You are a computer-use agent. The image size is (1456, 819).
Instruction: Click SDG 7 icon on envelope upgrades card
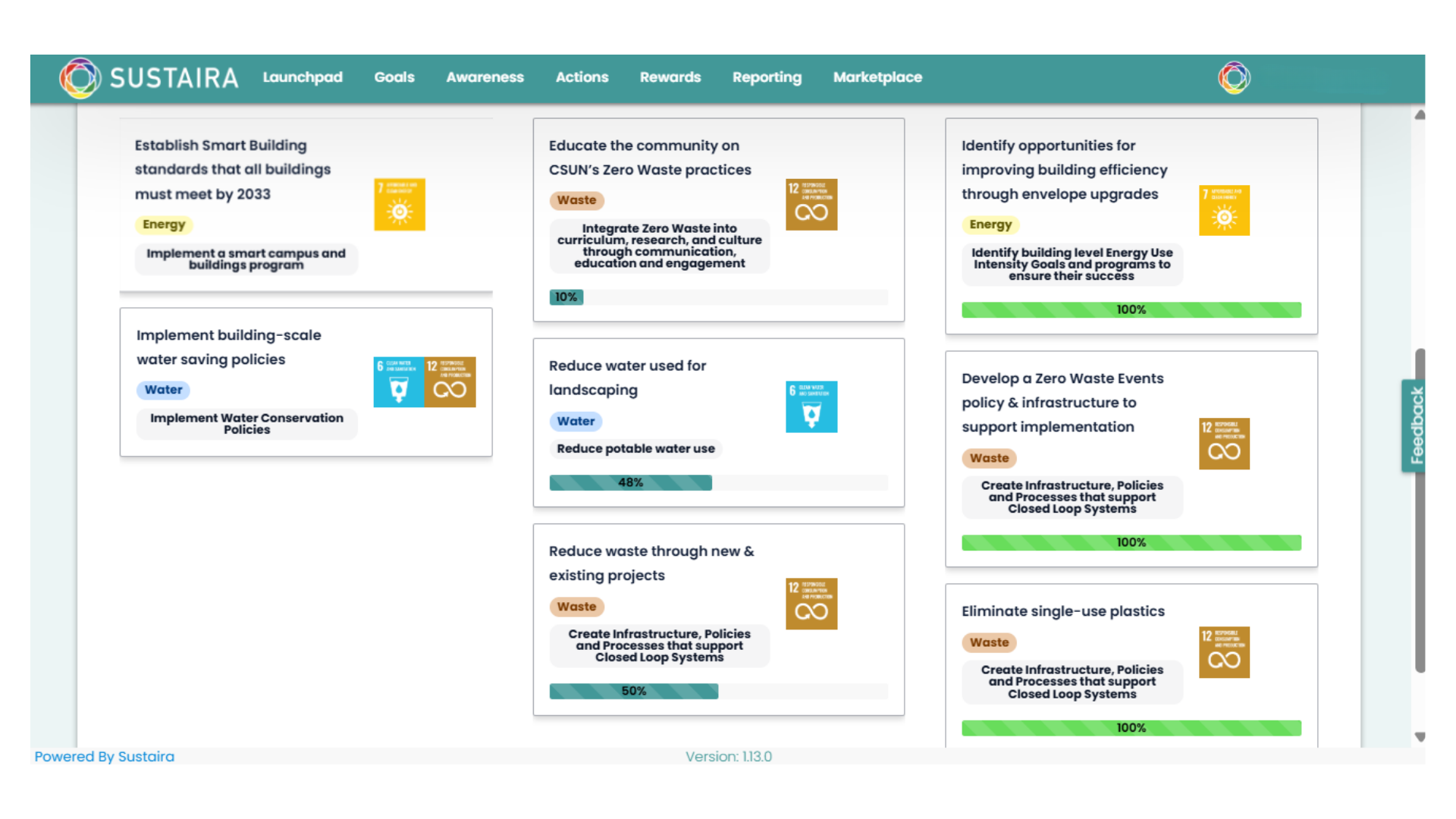[x=1224, y=211]
